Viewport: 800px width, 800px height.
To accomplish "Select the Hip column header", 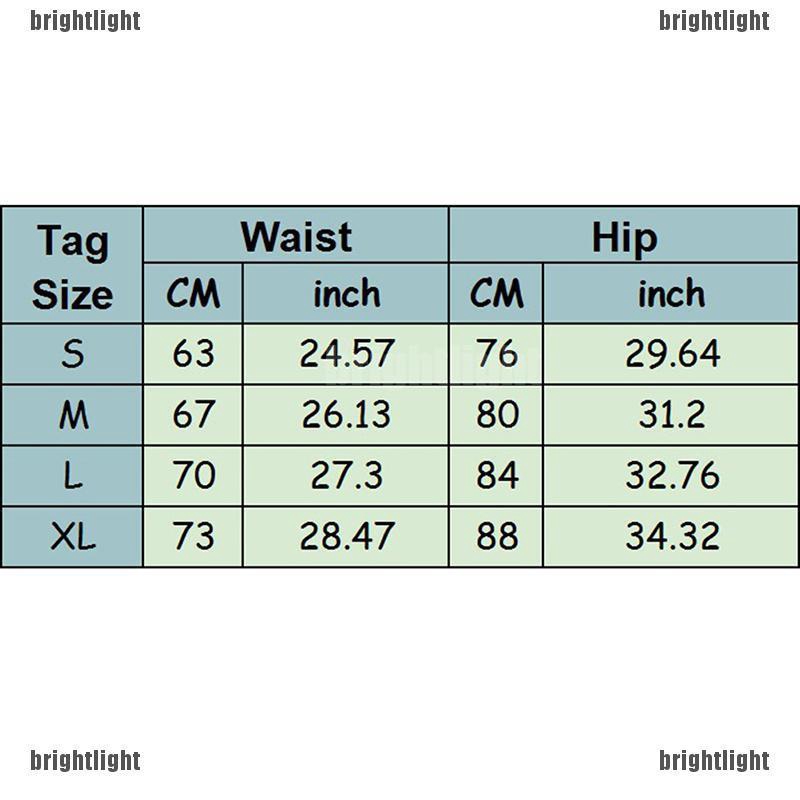I will [x=624, y=237].
